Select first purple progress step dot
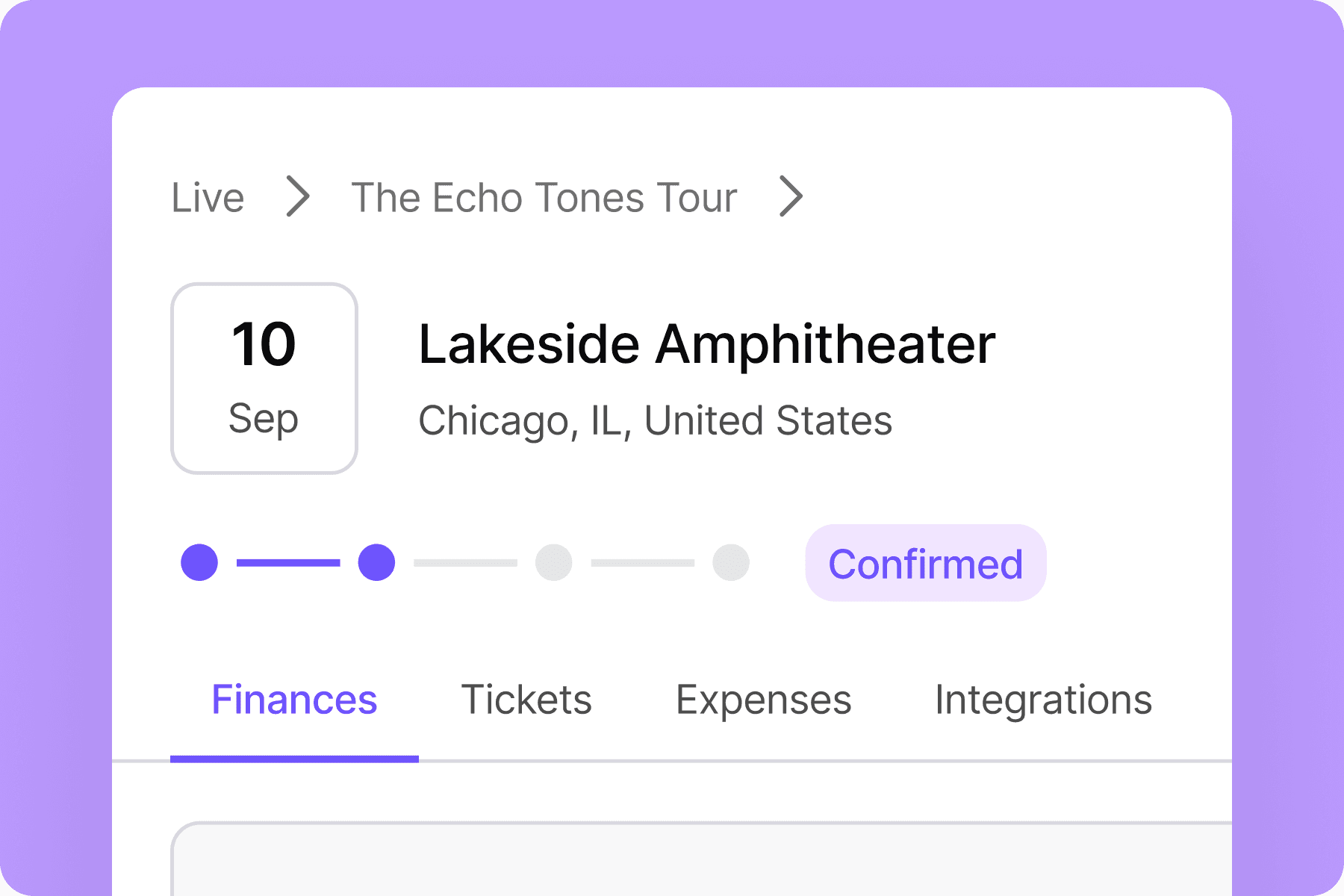This screenshot has height=896, width=1344. (199, 562)
